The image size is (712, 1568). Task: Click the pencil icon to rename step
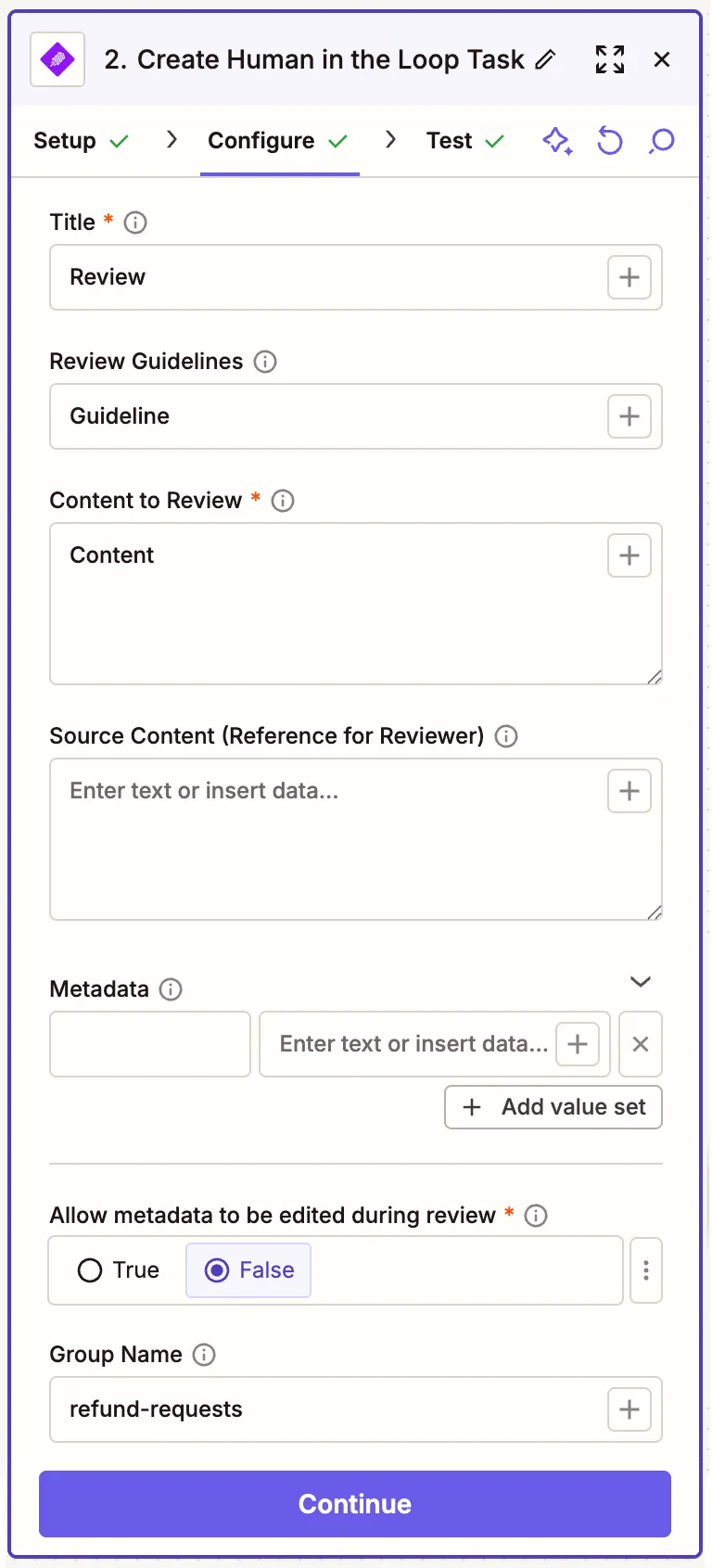(546, 60)
